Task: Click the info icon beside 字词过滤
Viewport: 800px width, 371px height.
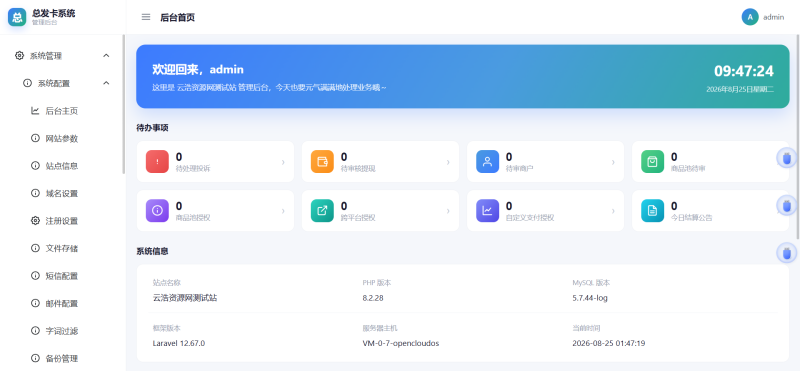Action: [x=35, y=331]
